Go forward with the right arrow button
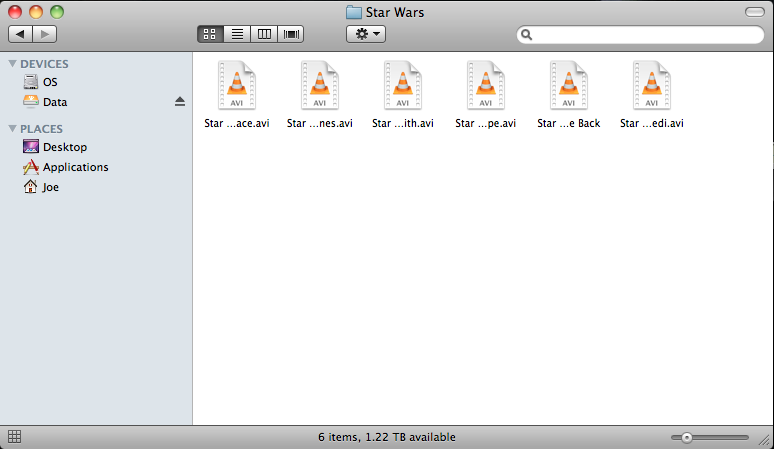This screenshot has height=449, width=774. (x=45, y=34)
